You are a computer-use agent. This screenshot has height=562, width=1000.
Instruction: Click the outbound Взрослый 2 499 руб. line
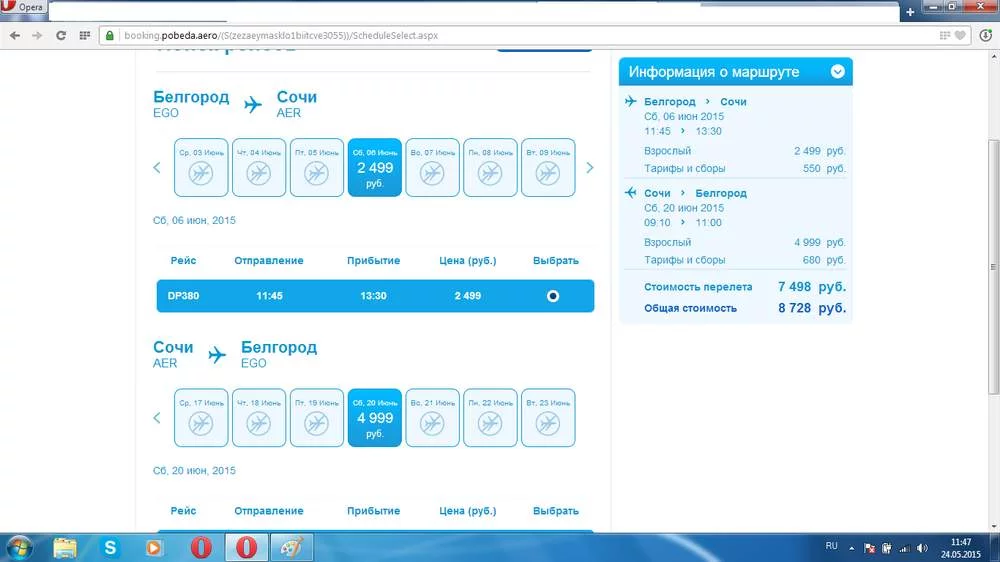click(x=745, y=151)
